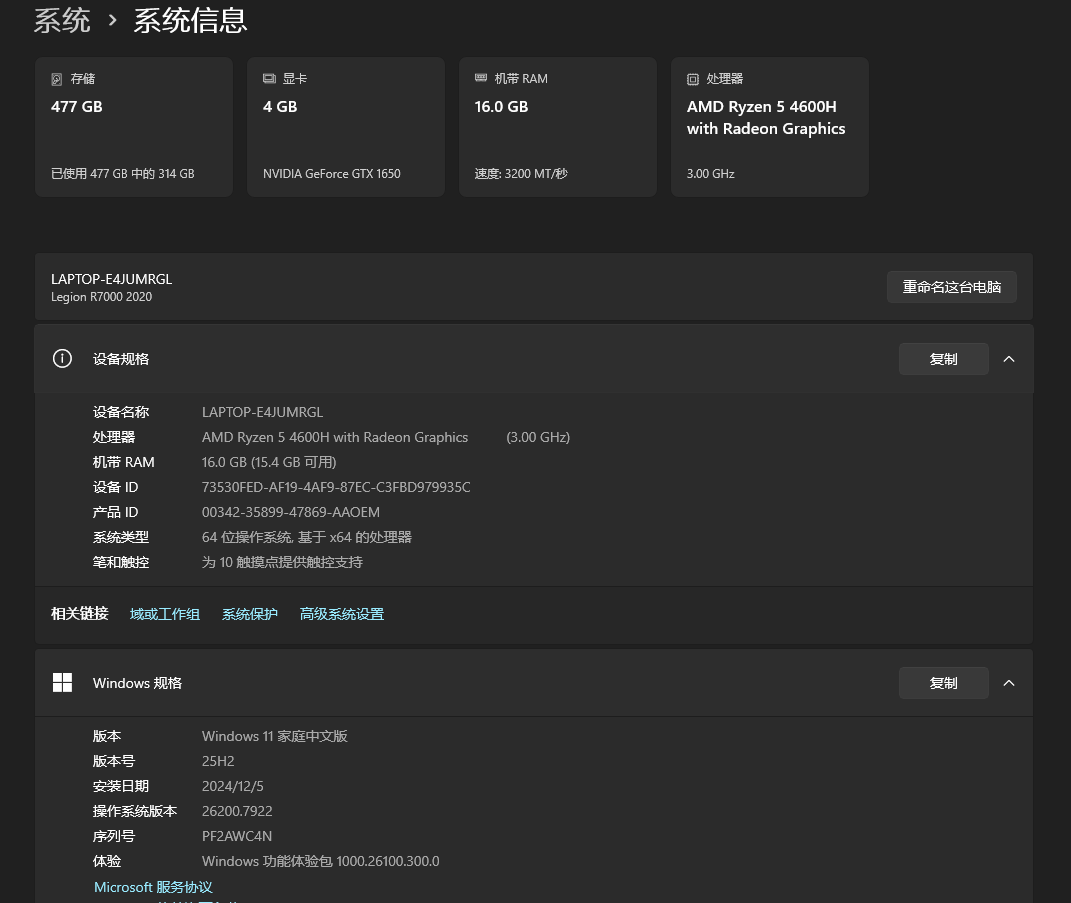The height and width of the screenshot is (903, 1071).
Task: Collapse the Windows 规格 section with its chevron
Action: pyautogui.click(x=1009, y=683)
